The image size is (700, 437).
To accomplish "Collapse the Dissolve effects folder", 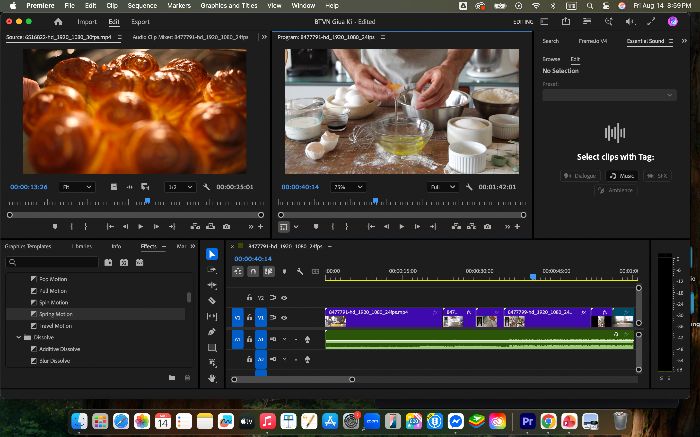I will tap(19, 337).
